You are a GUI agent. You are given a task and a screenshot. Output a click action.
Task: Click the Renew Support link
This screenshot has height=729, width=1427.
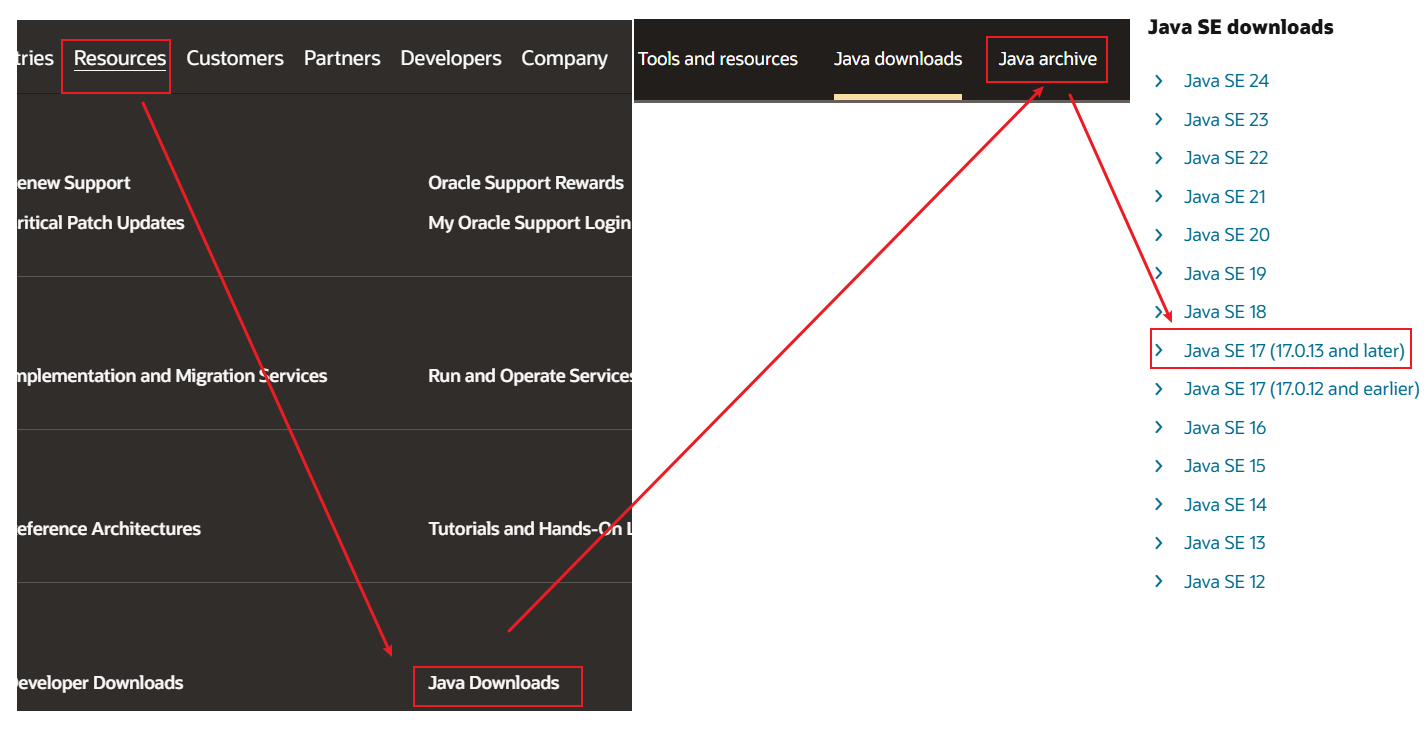pyautogui.click(x=73, y=183)
